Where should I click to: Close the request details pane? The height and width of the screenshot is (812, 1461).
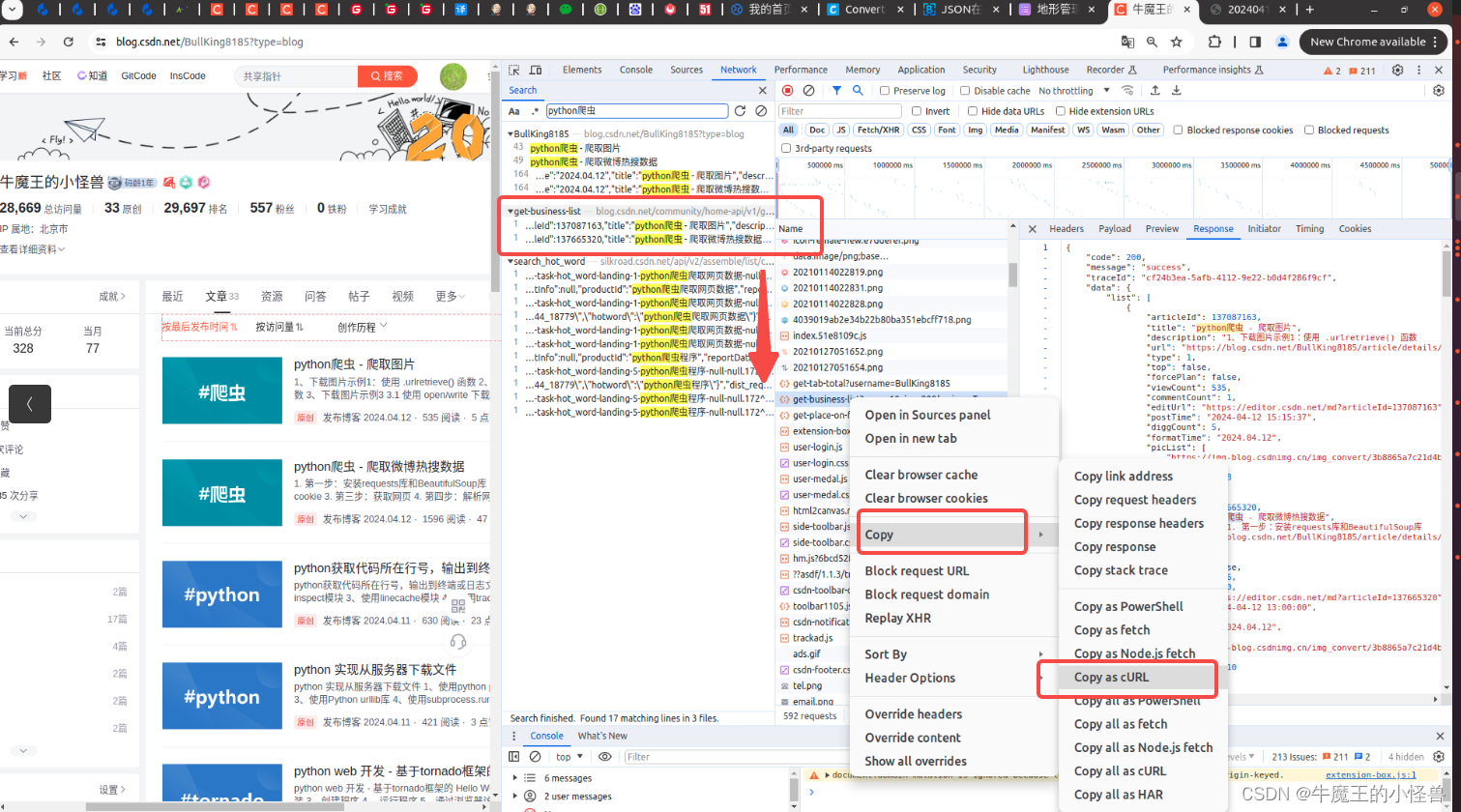click(x=1032, y=229)
